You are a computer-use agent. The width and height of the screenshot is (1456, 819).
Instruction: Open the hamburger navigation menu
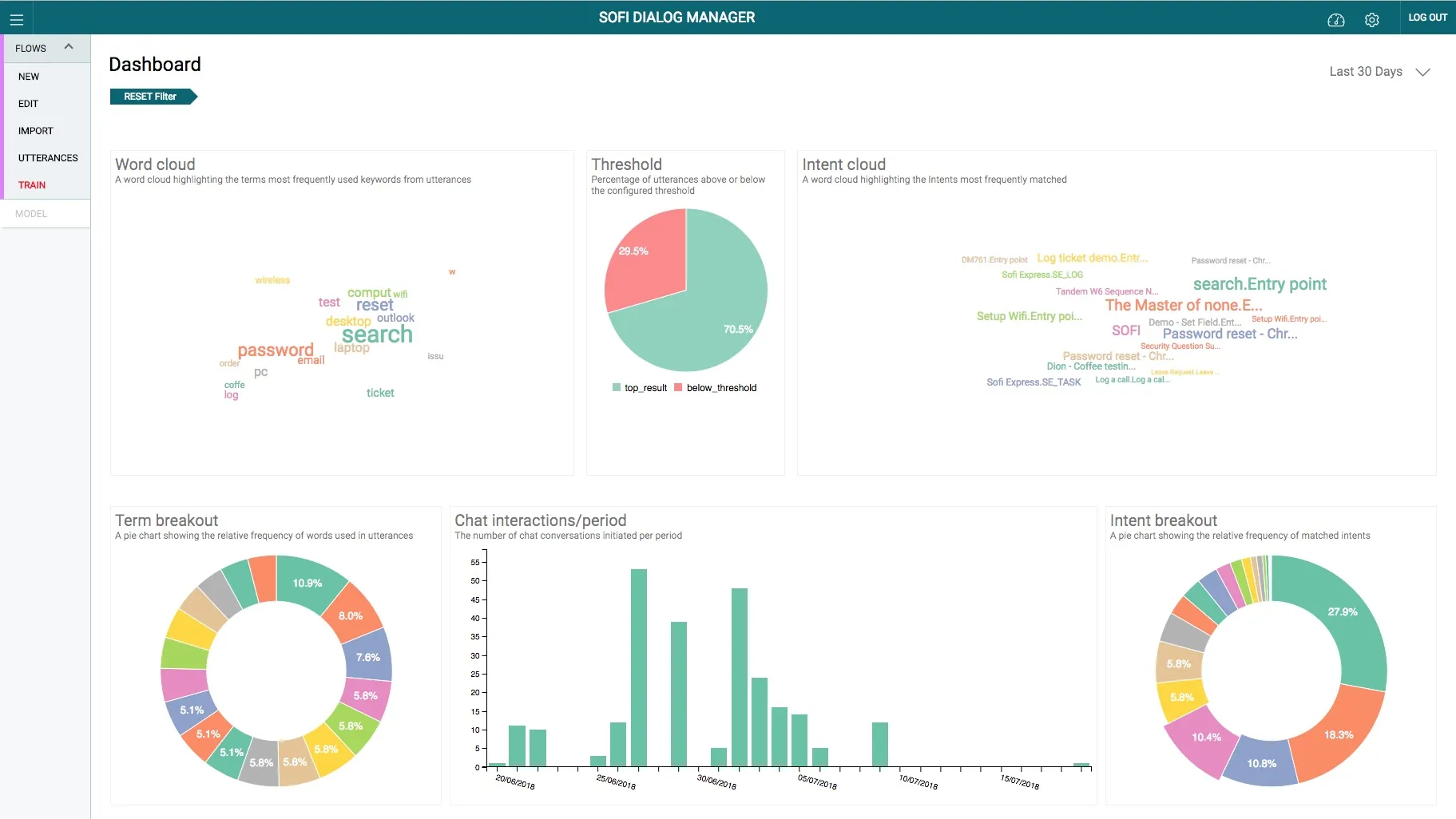pos(16,19)
